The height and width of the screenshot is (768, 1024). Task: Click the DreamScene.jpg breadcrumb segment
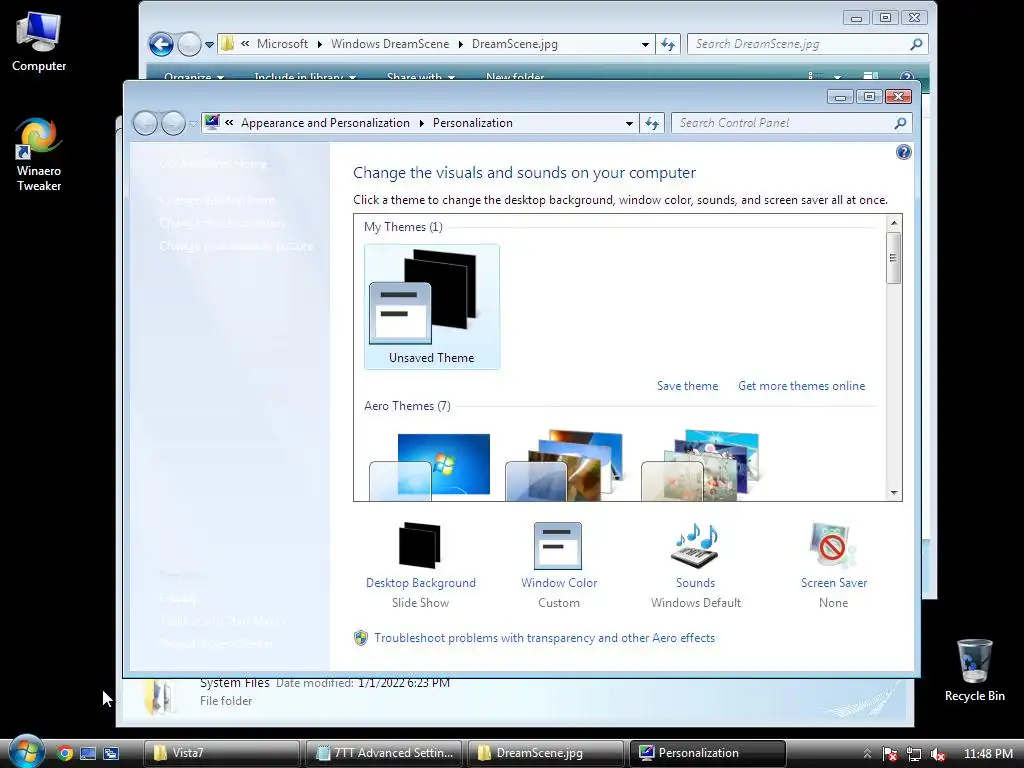(515, 44)
